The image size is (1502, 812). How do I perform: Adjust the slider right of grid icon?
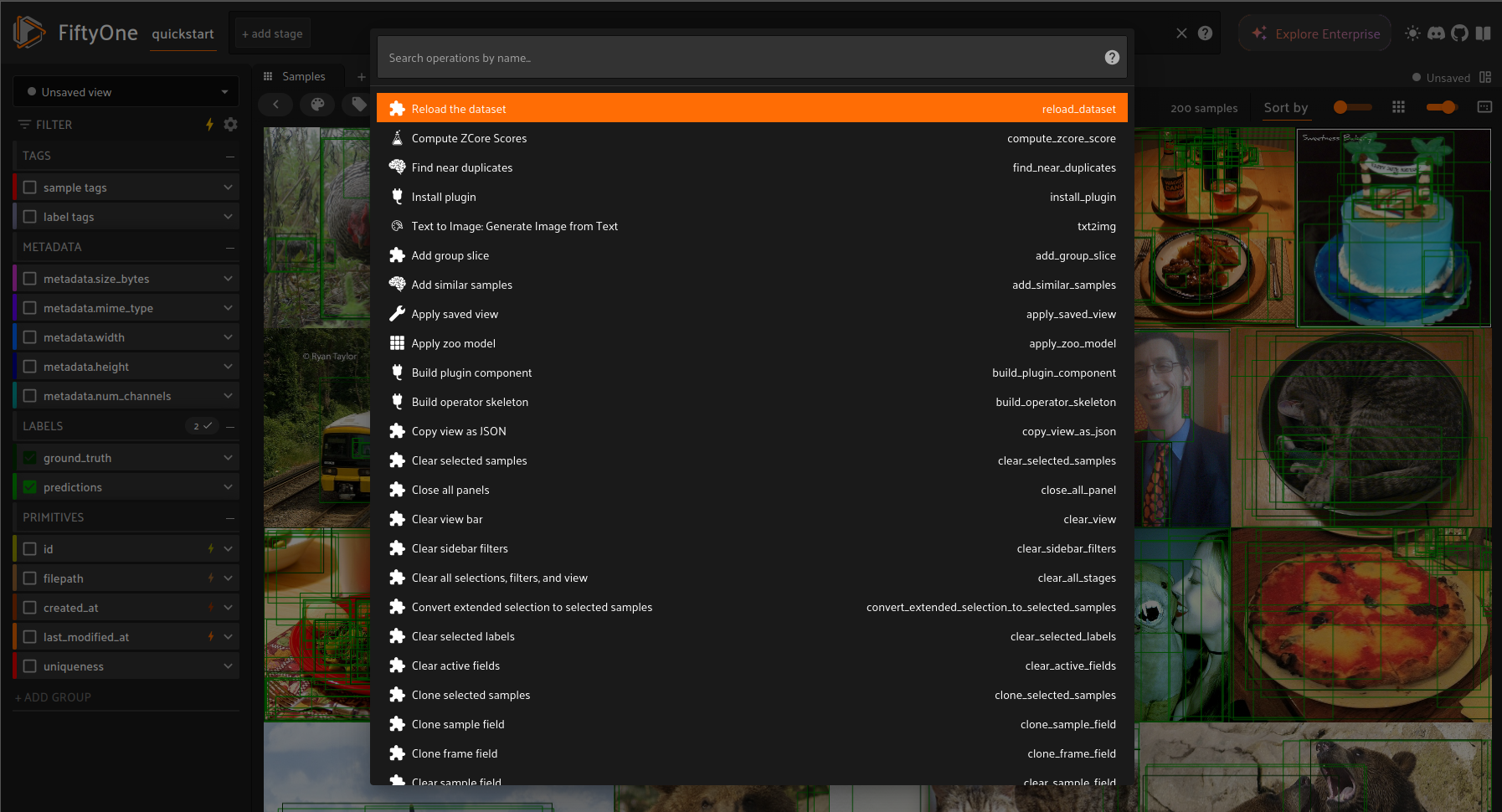tap(1441, 106)
